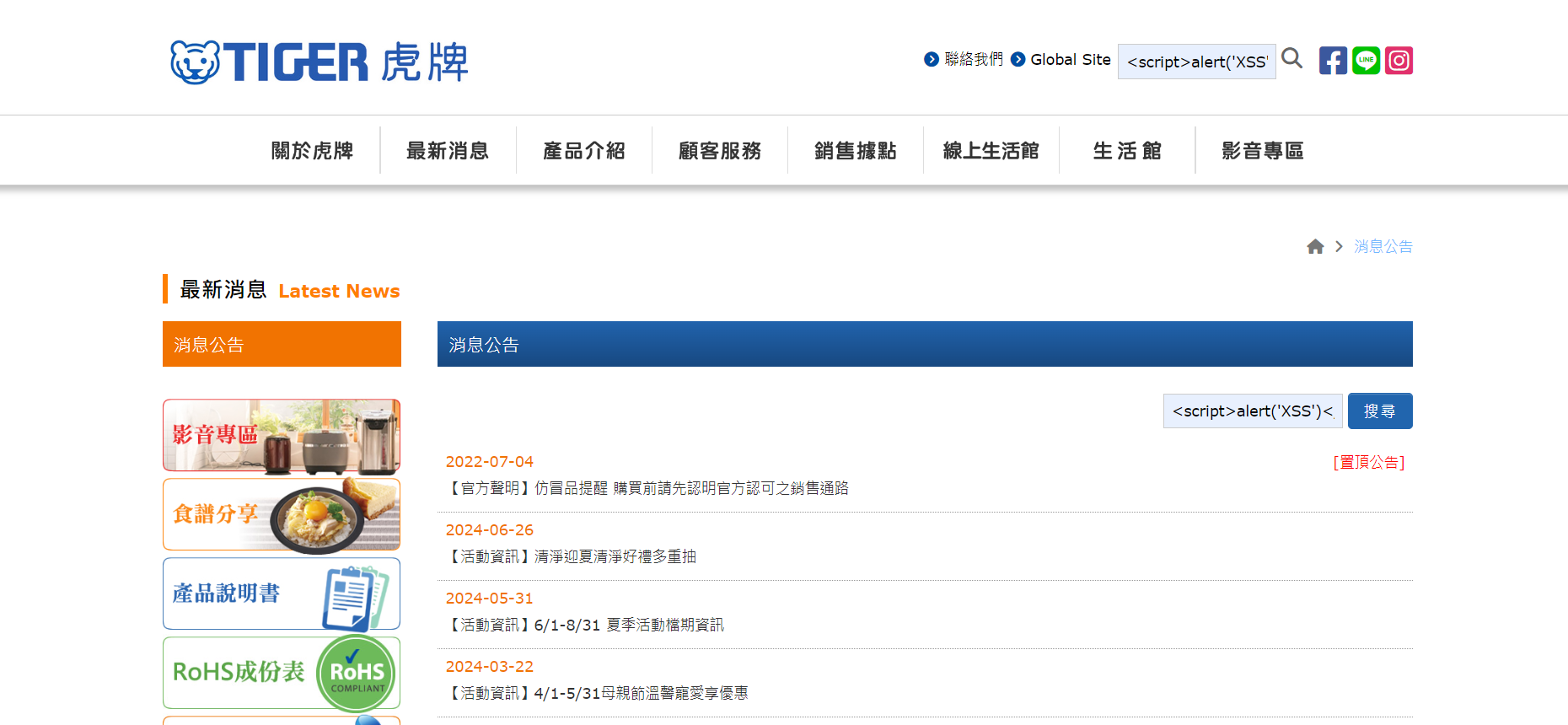Click the TIGER 虎牌 logo
This screenshot has height=725, width=1568.
(x=319, y=62)
